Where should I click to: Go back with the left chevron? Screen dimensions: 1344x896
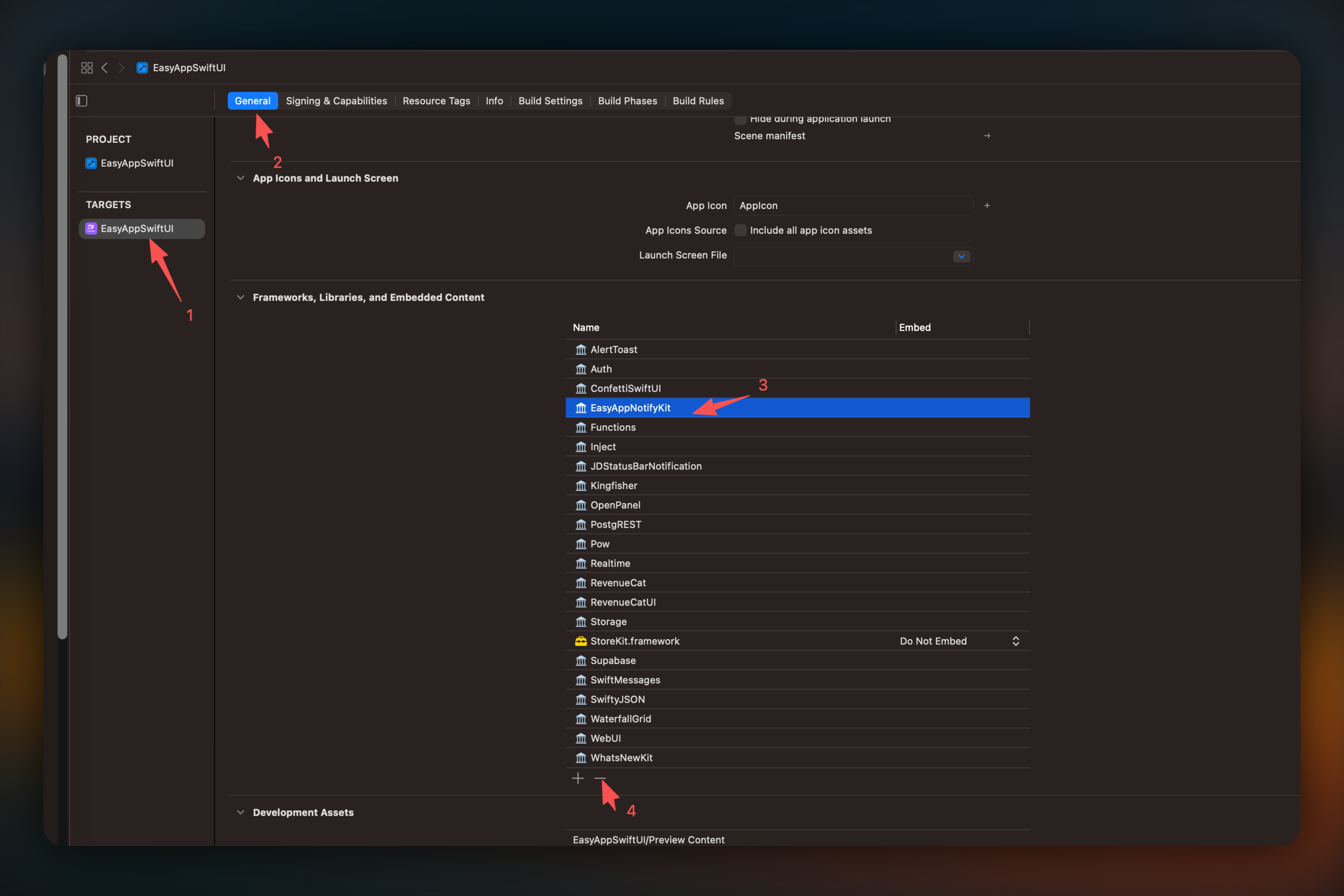pyautogui.click(x=105, y=67)
